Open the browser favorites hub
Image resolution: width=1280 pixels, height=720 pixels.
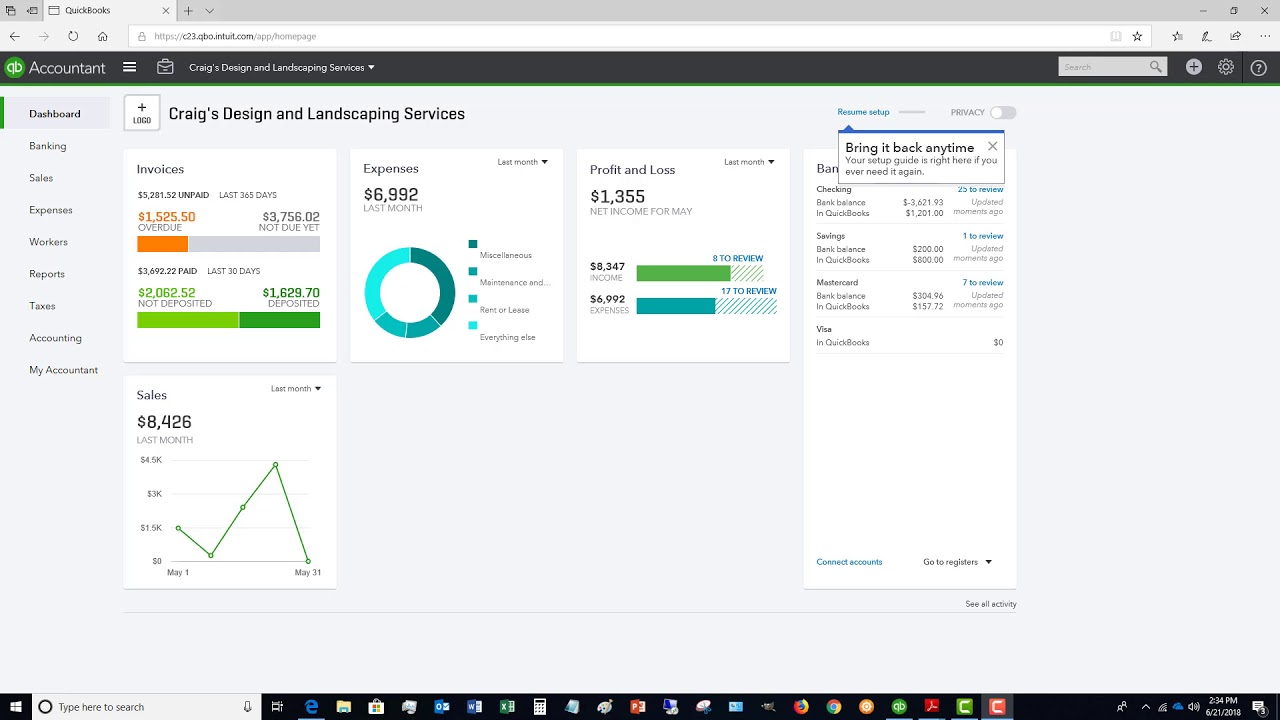tap(1177, 36)
